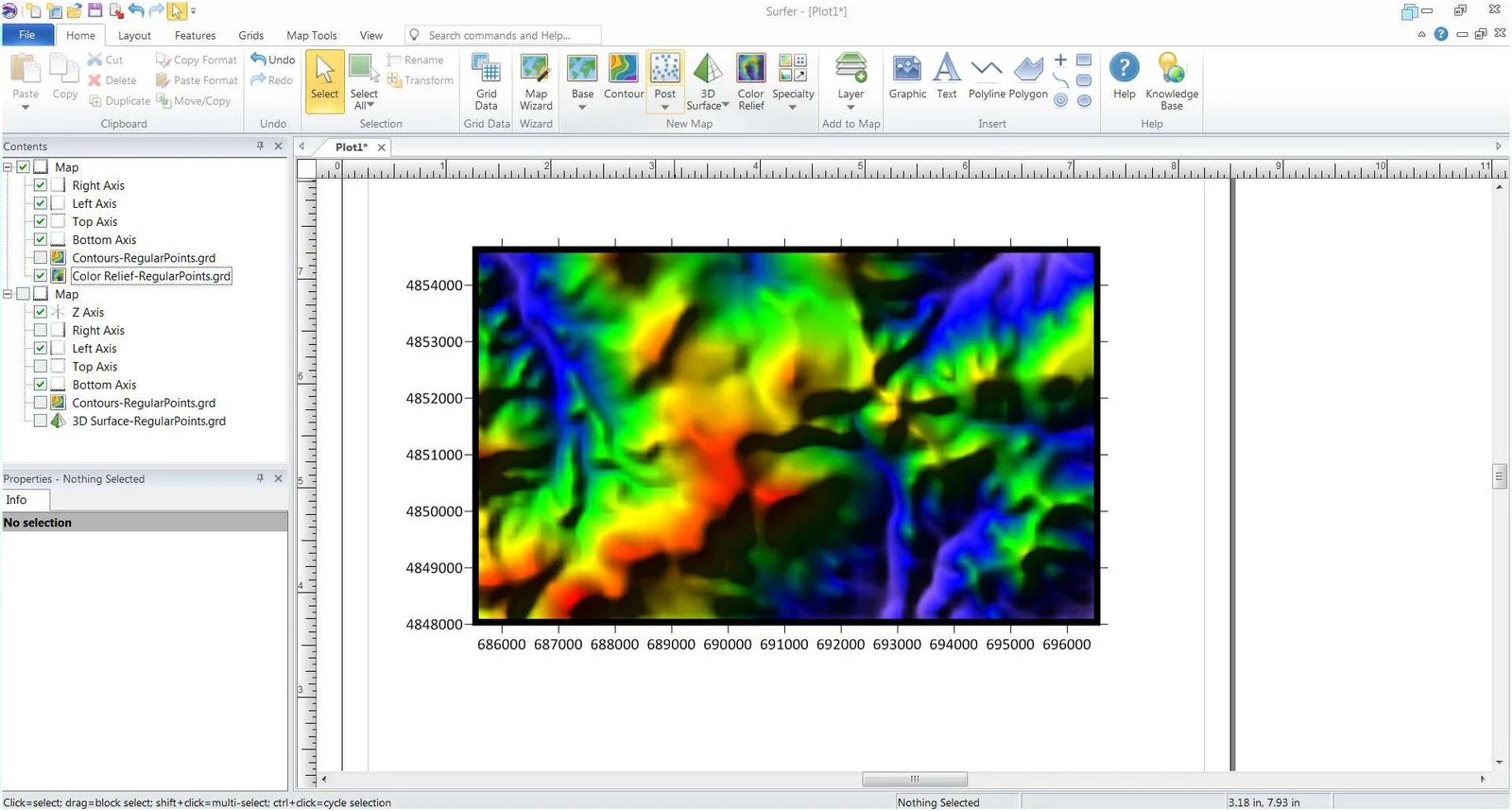Open the Grid Data tool
Screen dimensions: 1512x811
click(x=486, y=81)
